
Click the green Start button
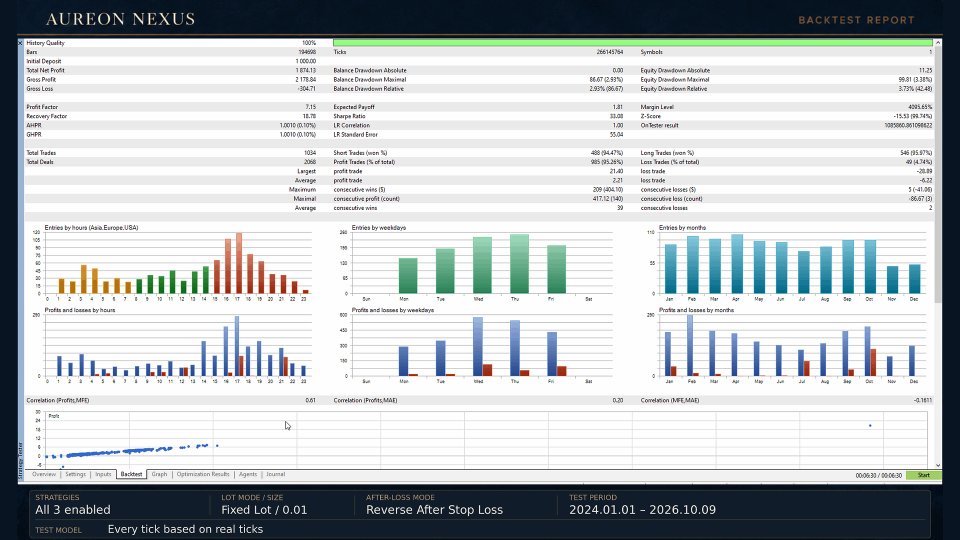(x=923, y=475)
